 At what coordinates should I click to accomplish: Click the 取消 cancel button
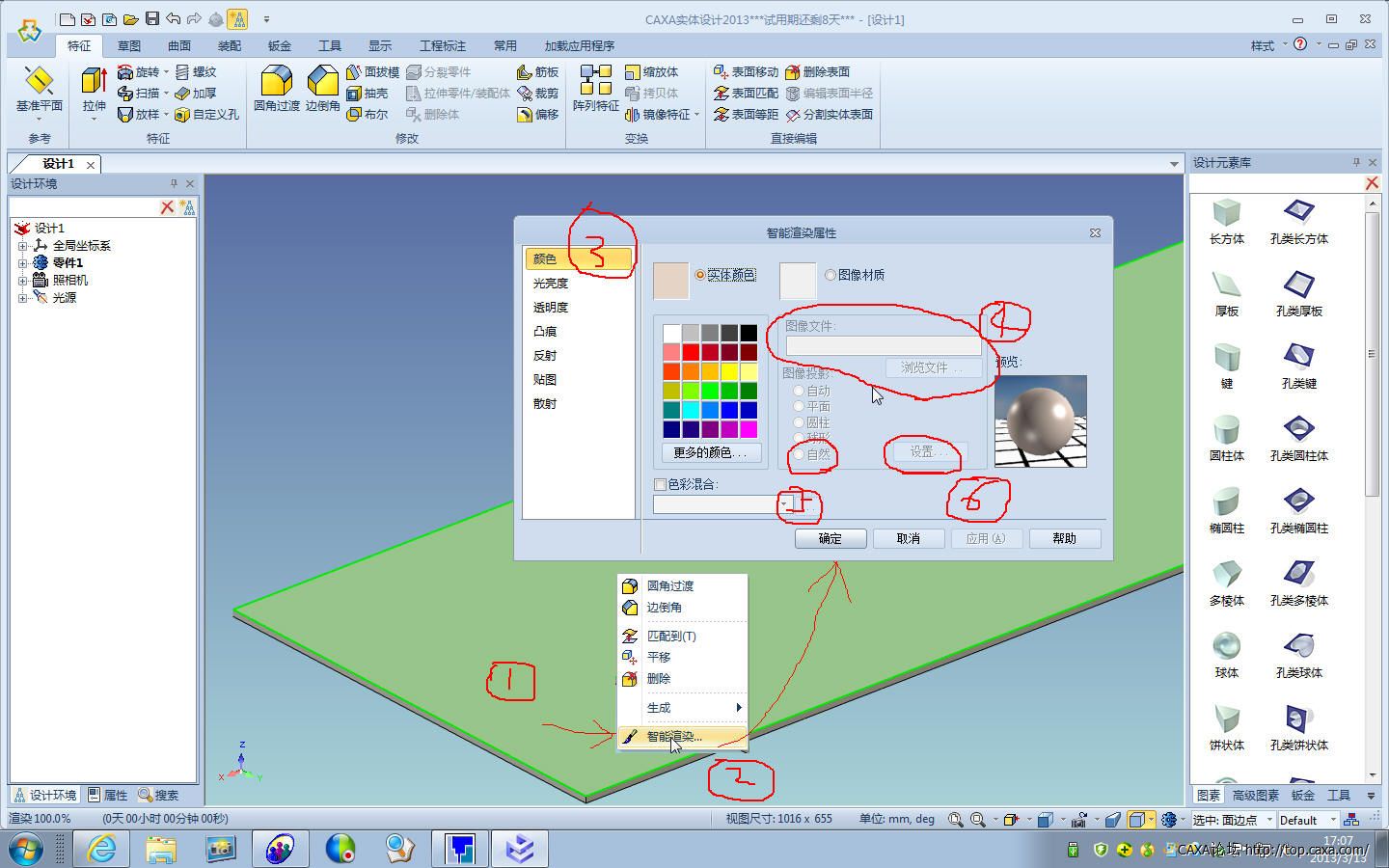coord(909,538)
